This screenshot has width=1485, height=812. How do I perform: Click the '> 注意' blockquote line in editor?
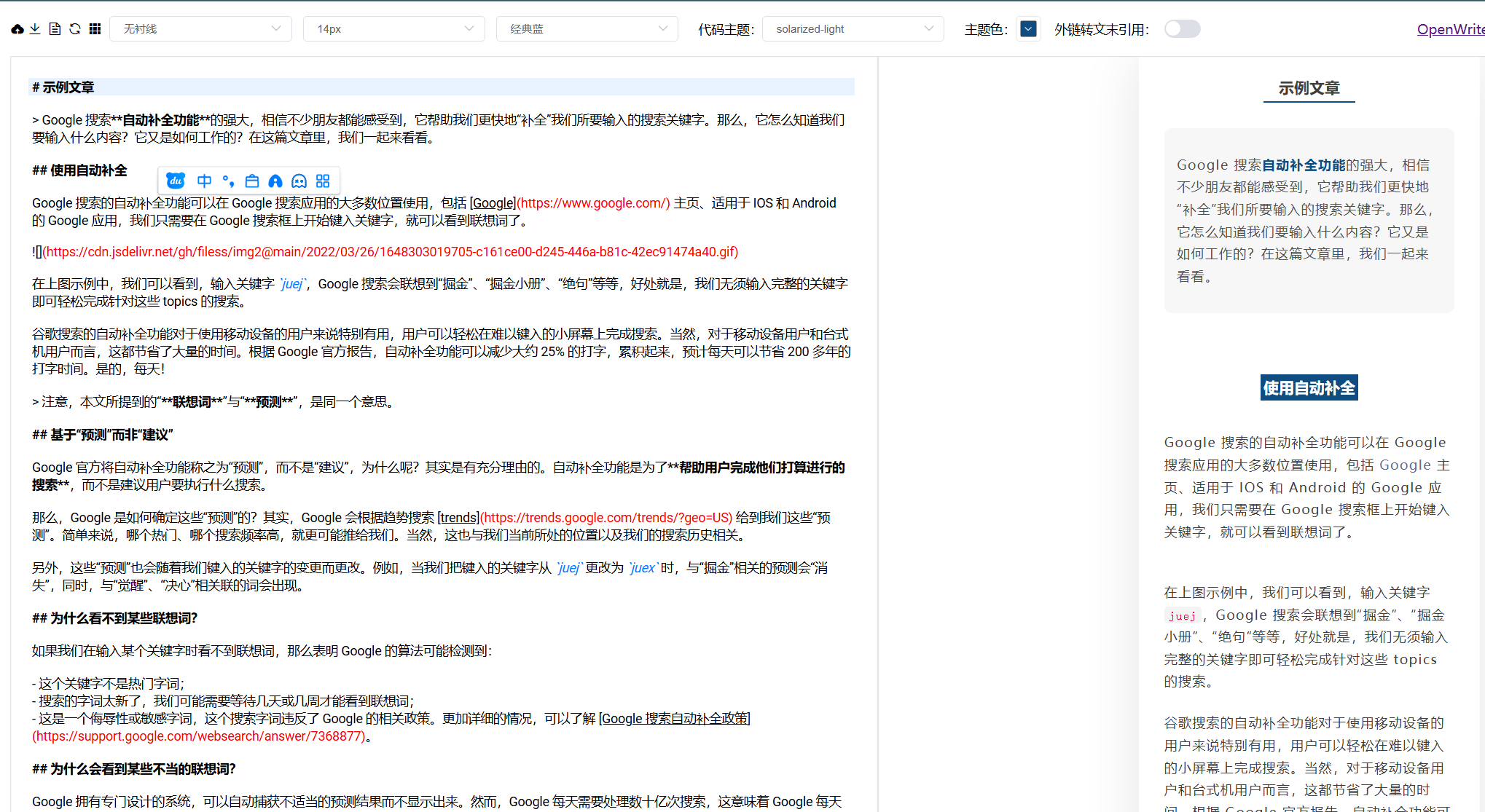[213, 402]
